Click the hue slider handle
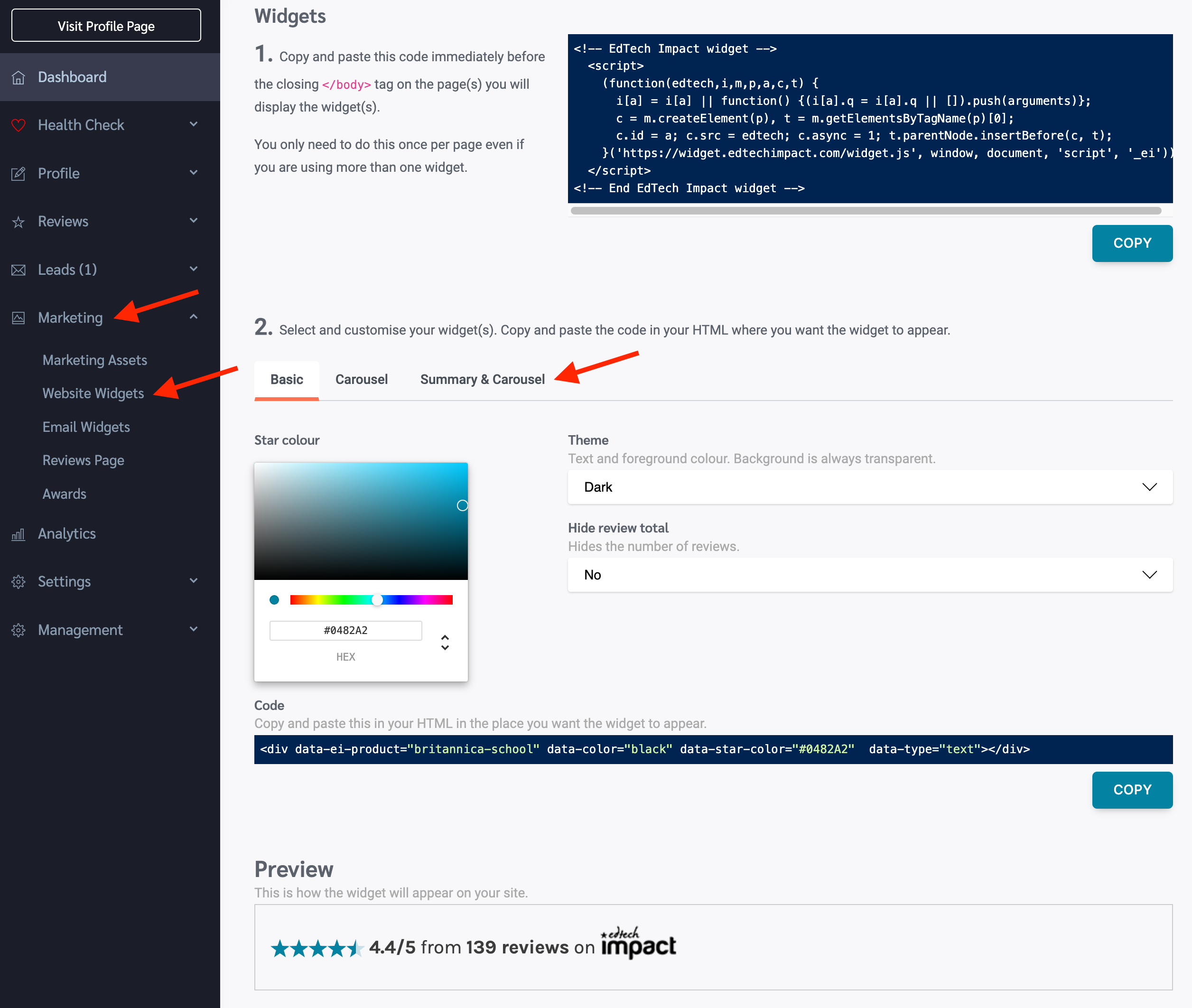Screen dimensions: 1192x1008 tap(377, 600)
